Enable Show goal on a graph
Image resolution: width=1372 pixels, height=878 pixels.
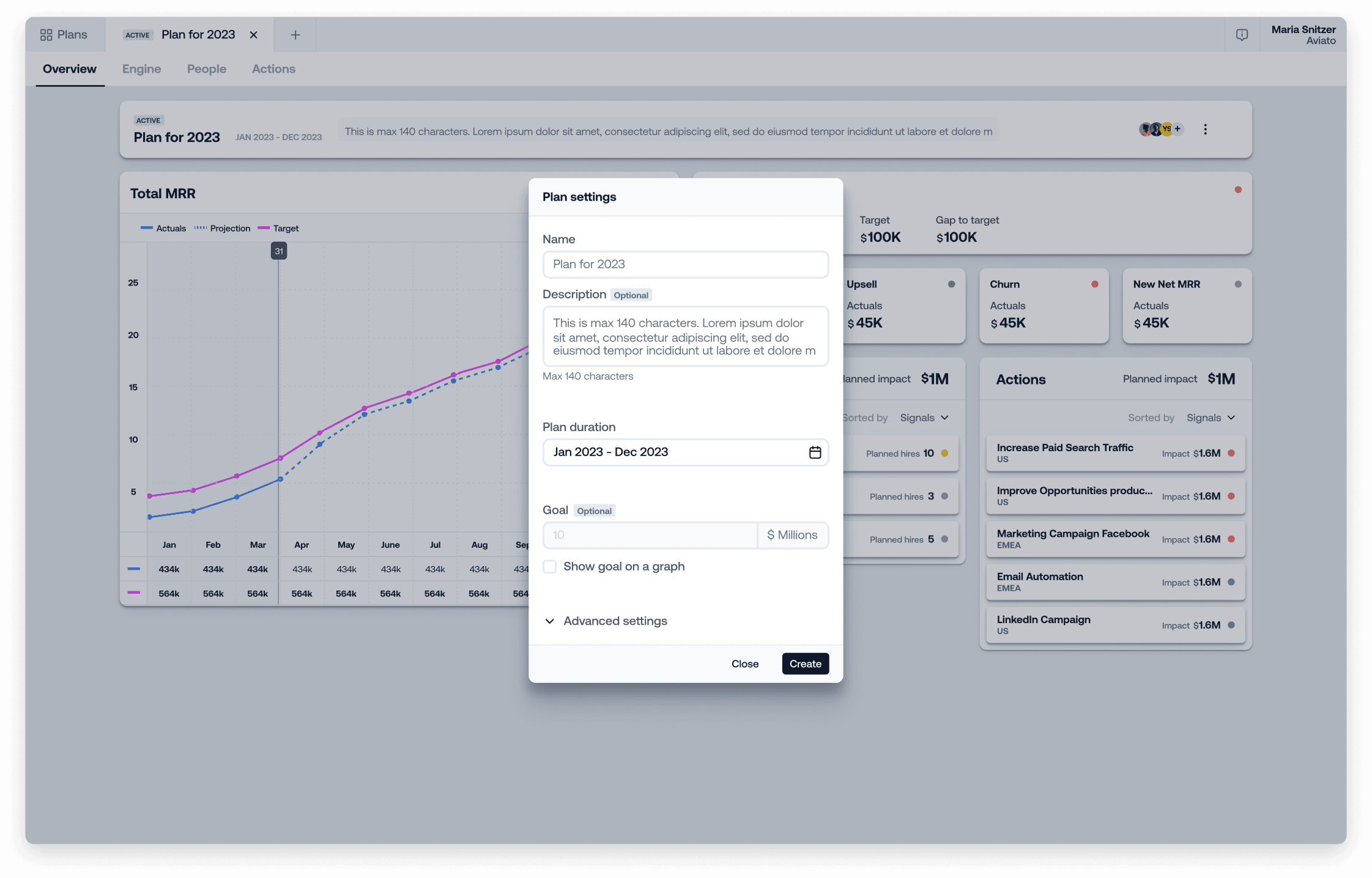[x=550, y=567]
